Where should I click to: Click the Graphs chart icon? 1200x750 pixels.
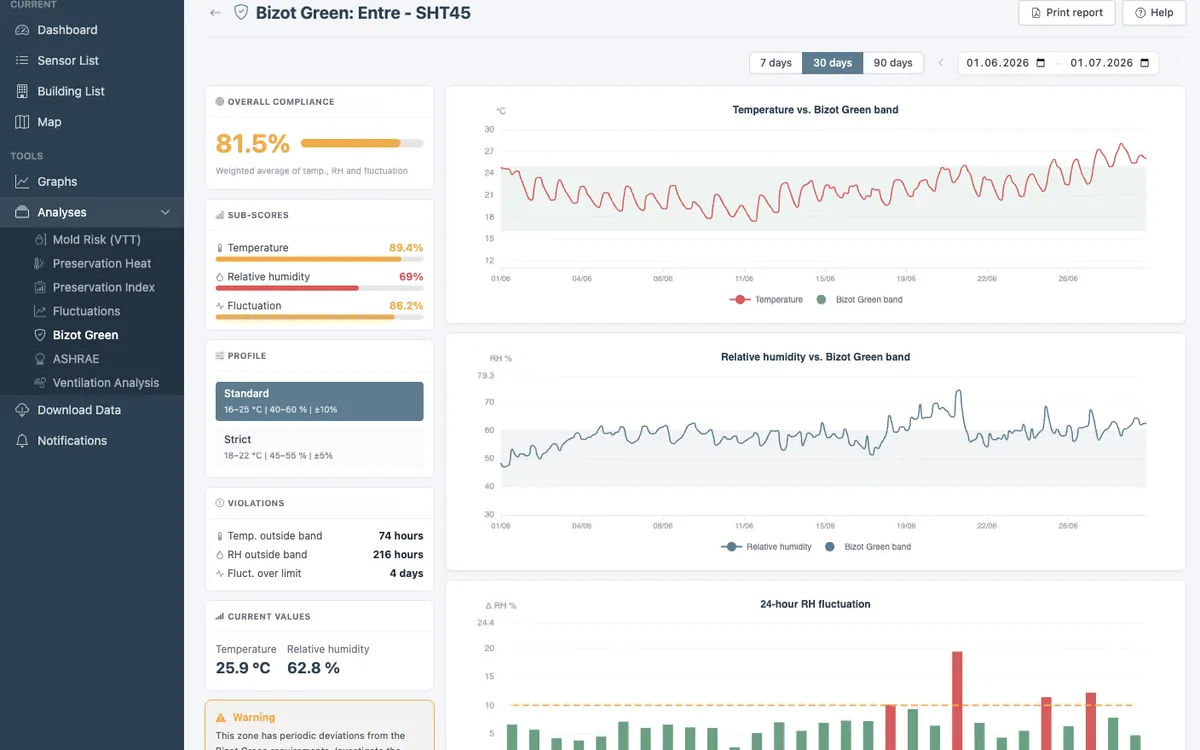(x=22, y=182)
